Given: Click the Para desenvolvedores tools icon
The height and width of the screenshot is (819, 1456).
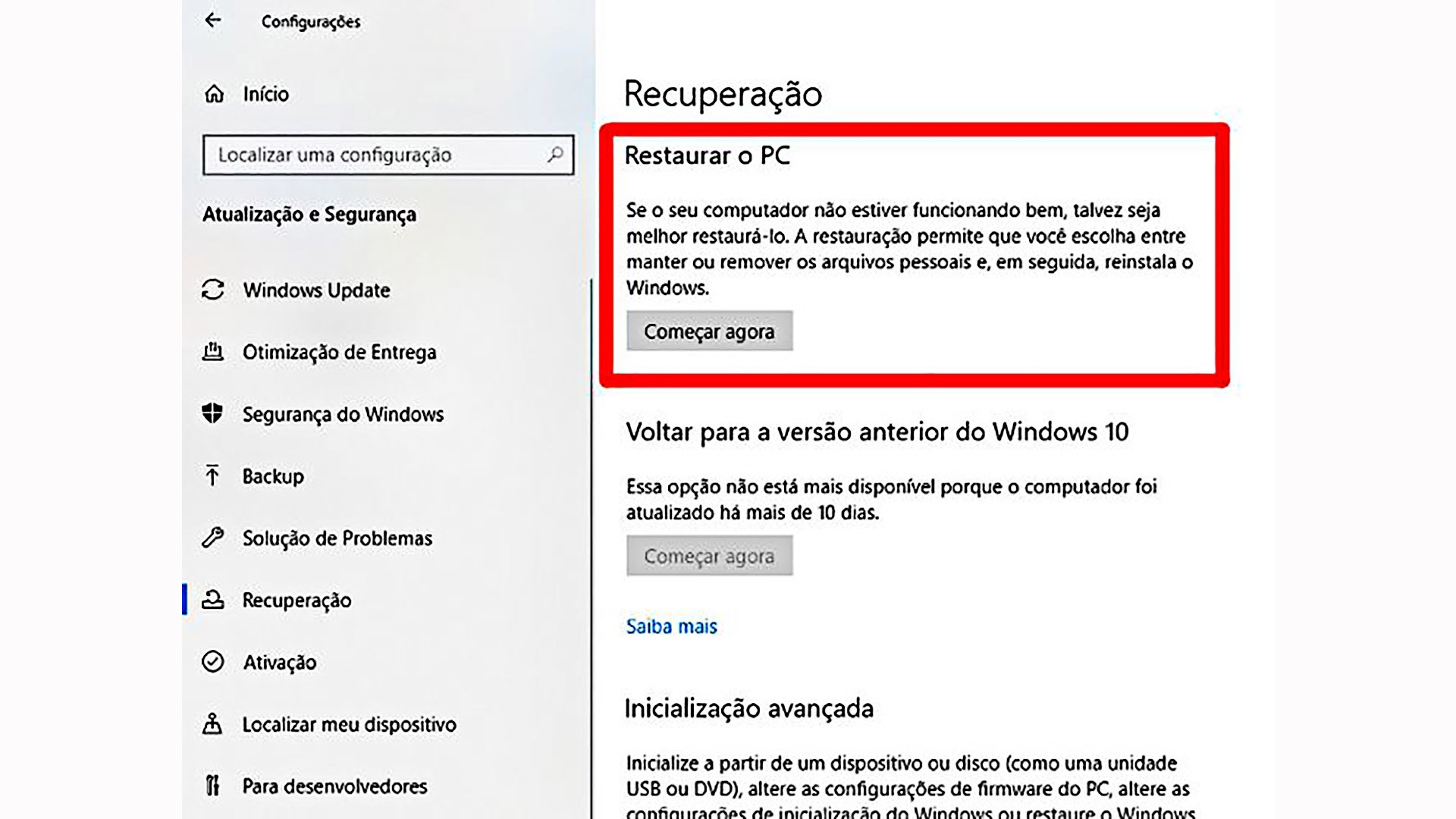Looking at the screenshot, I should tap(213, 786).
